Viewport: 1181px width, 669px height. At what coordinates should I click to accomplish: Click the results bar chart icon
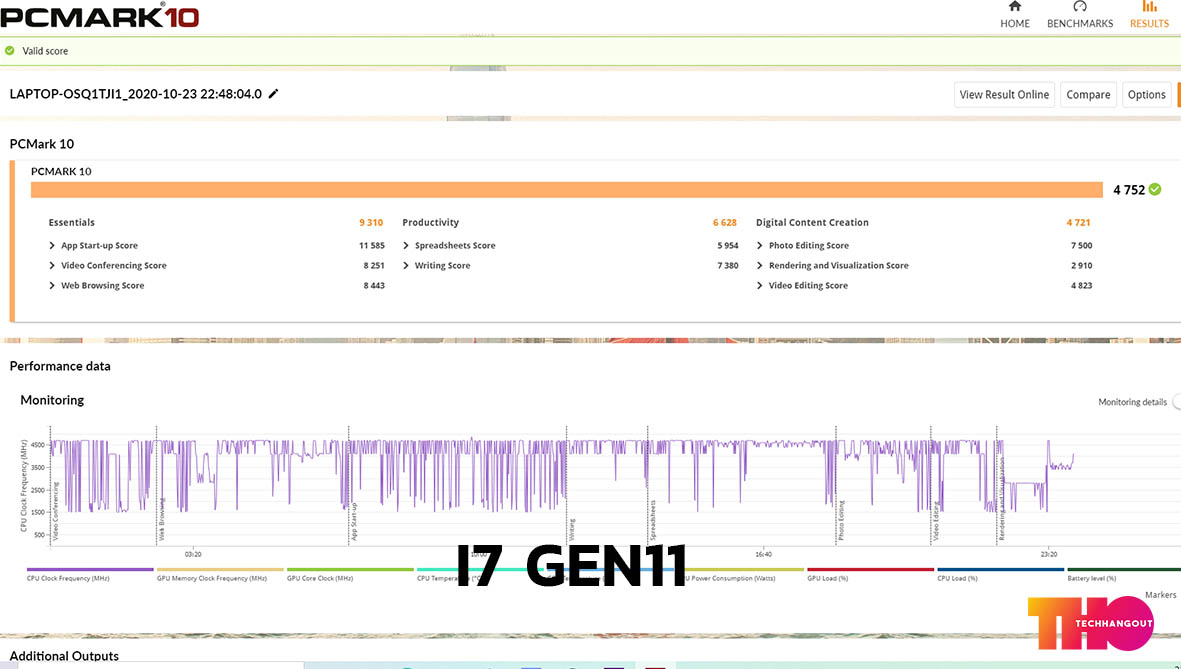click(1149, 7)
